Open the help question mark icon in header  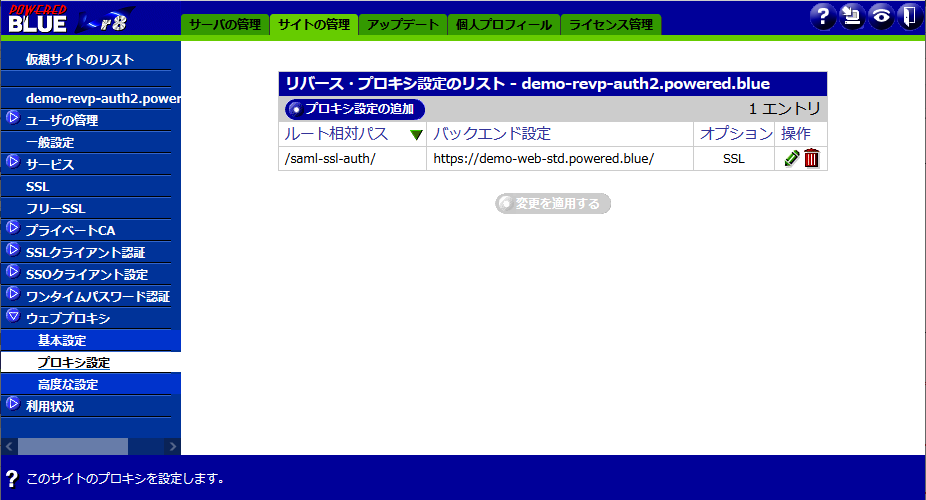[x=823, y=17]
